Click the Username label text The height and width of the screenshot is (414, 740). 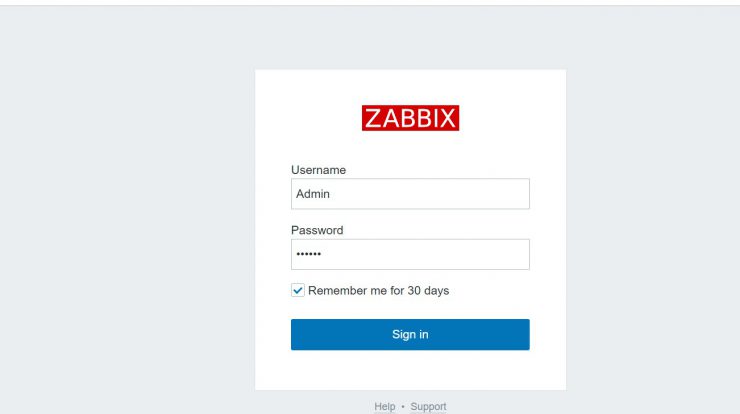click(x=318, y=170)
